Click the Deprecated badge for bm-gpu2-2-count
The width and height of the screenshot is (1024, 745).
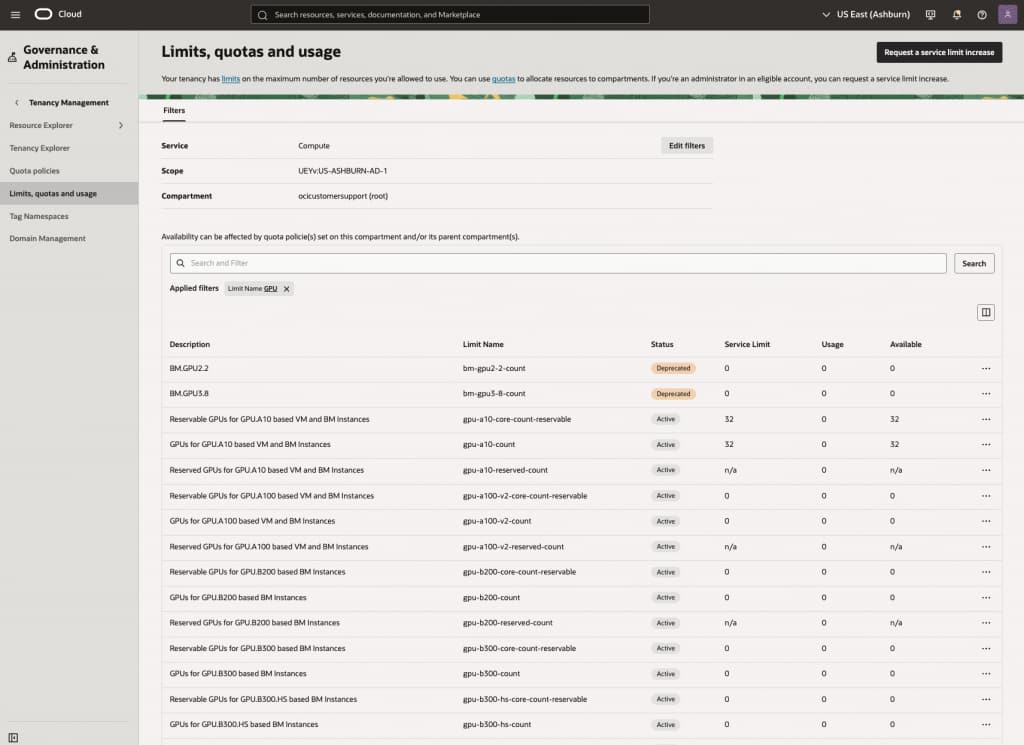pyautogui.click(x=673, y=368)
